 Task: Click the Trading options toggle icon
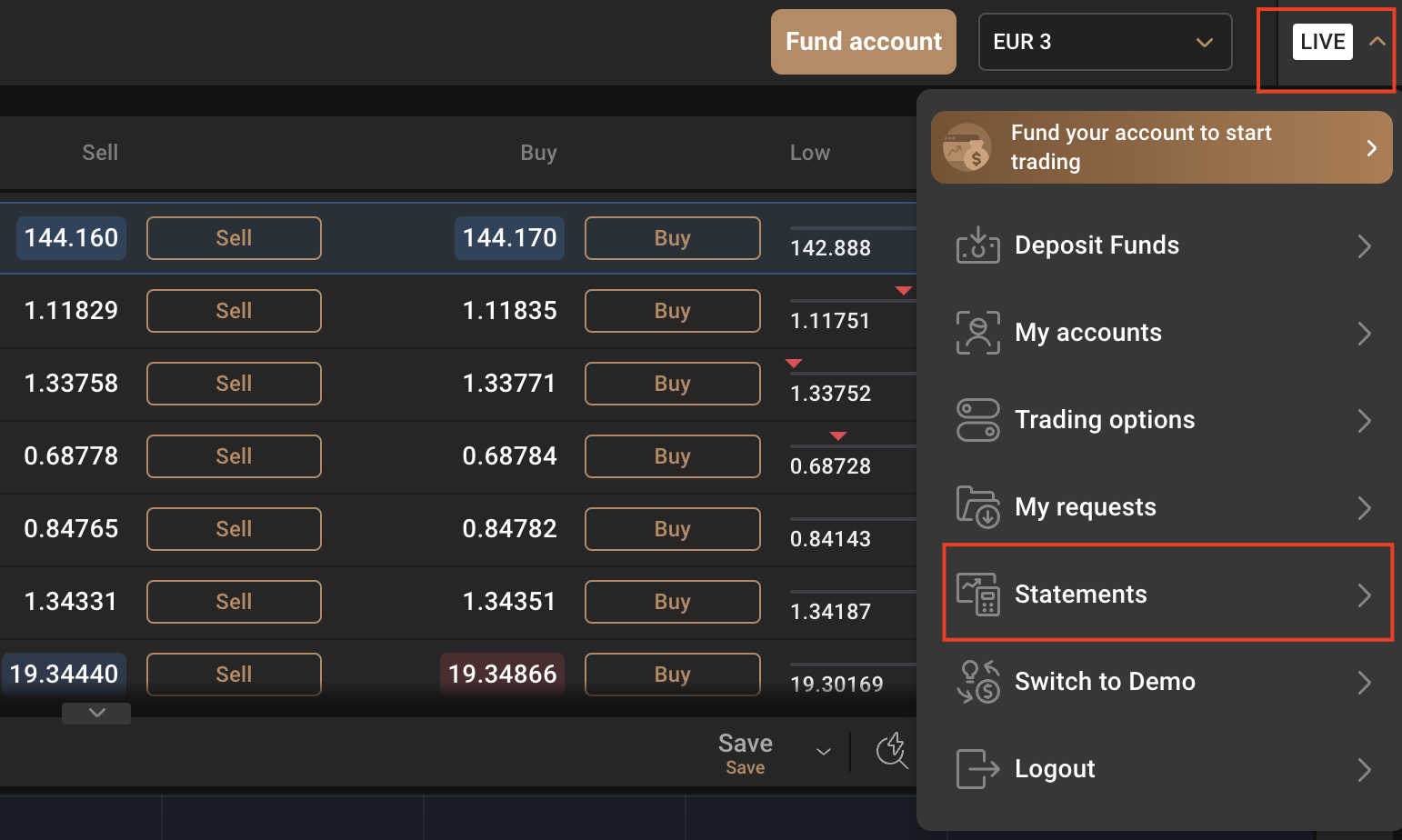tap(977, 420)
